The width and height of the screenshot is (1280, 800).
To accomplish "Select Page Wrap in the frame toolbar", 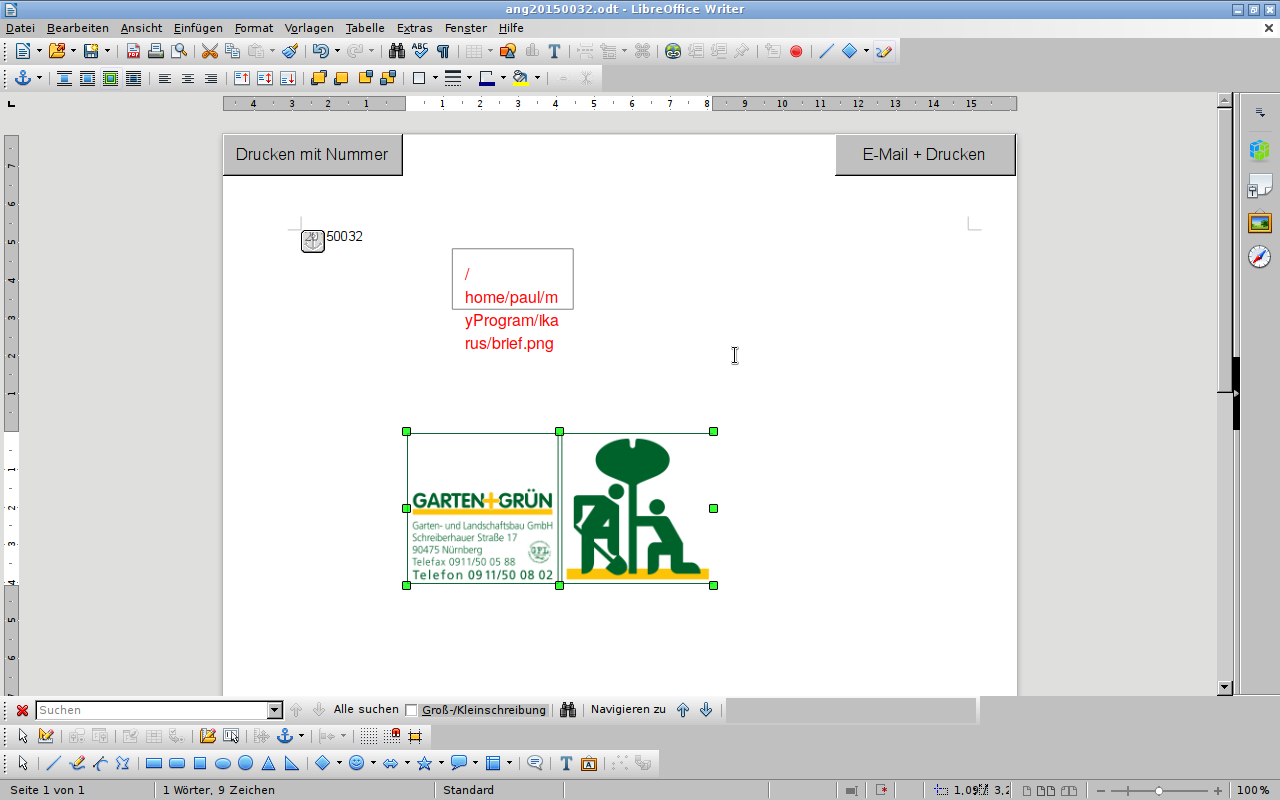I will pyautogui.click(x=87, y=78).
